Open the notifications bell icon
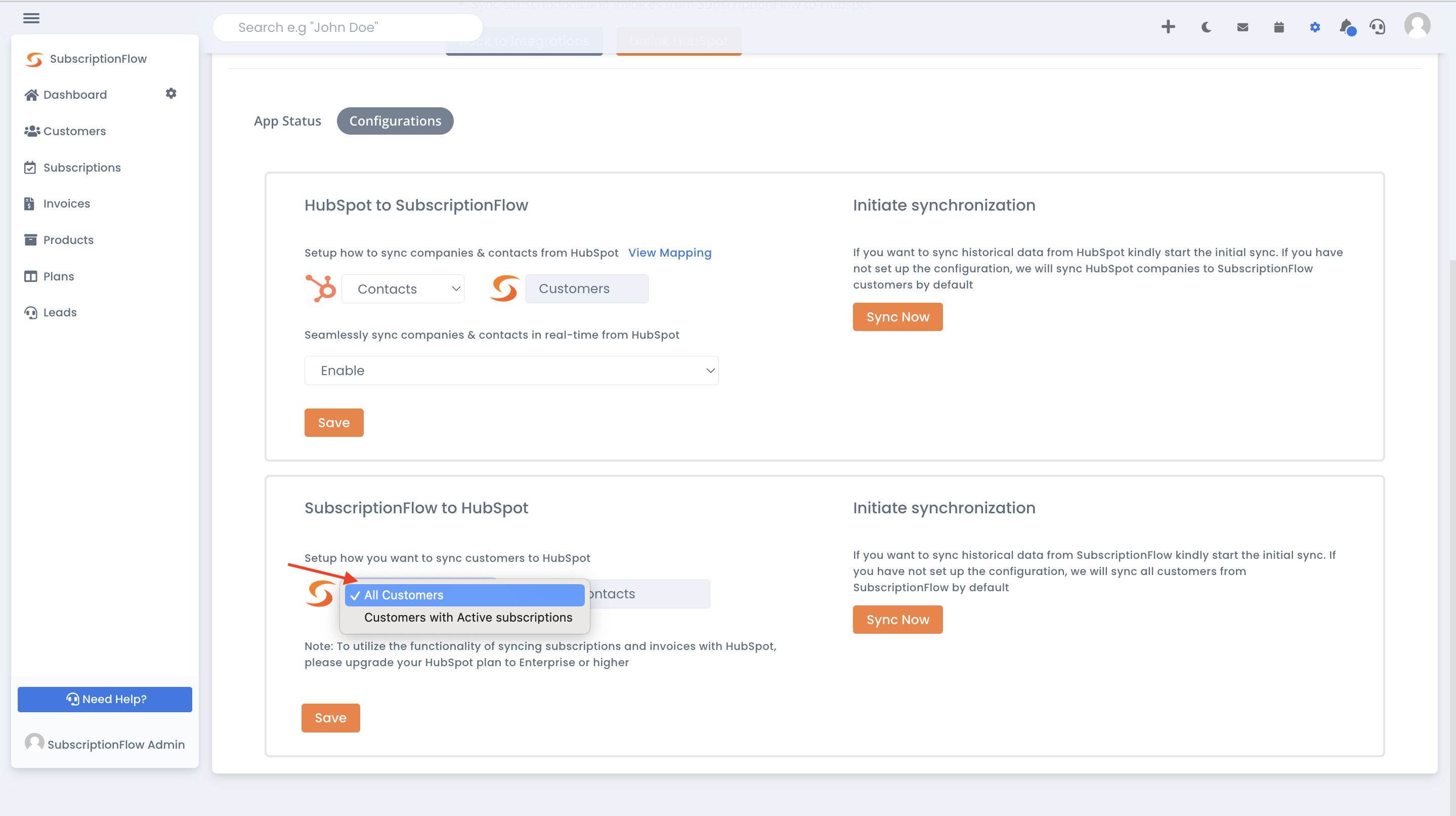Viewport: 1456px width, 816px height. [x=1347, y=27]
